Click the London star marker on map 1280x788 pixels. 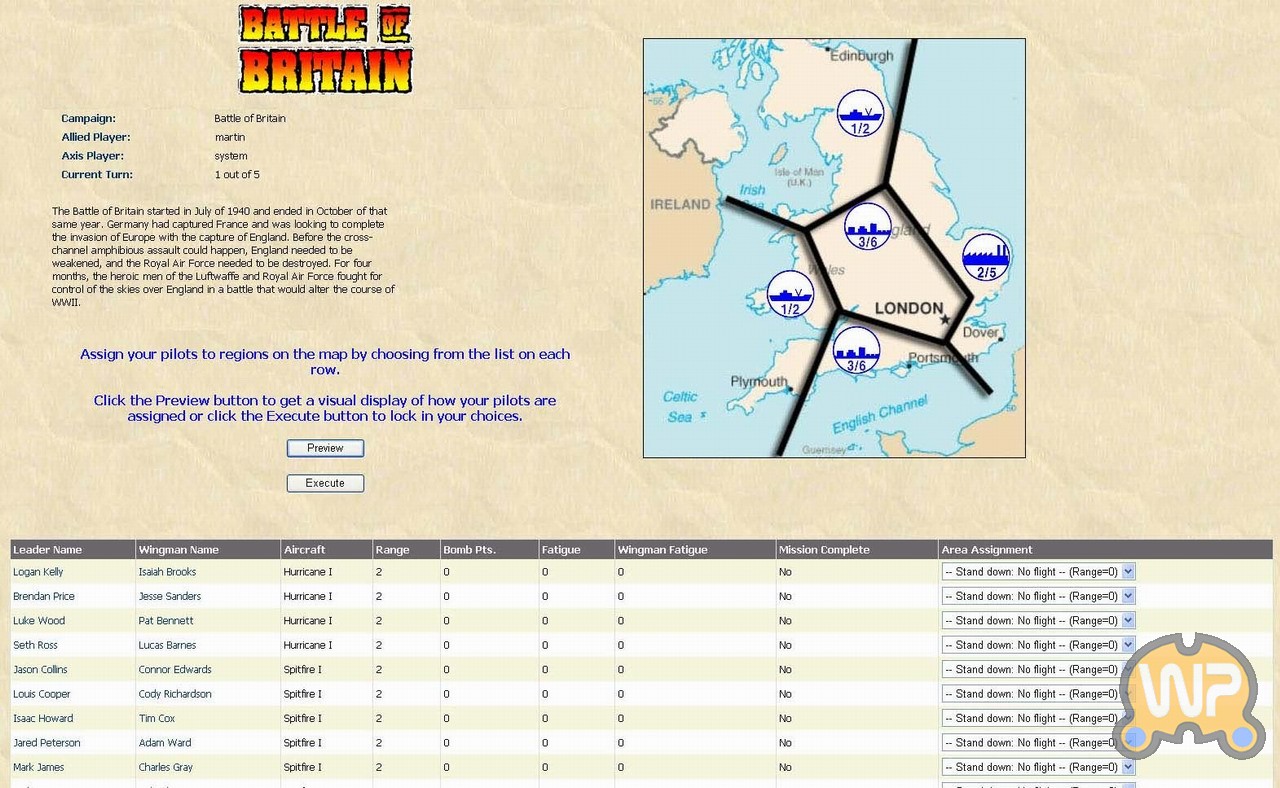point(944,320)
